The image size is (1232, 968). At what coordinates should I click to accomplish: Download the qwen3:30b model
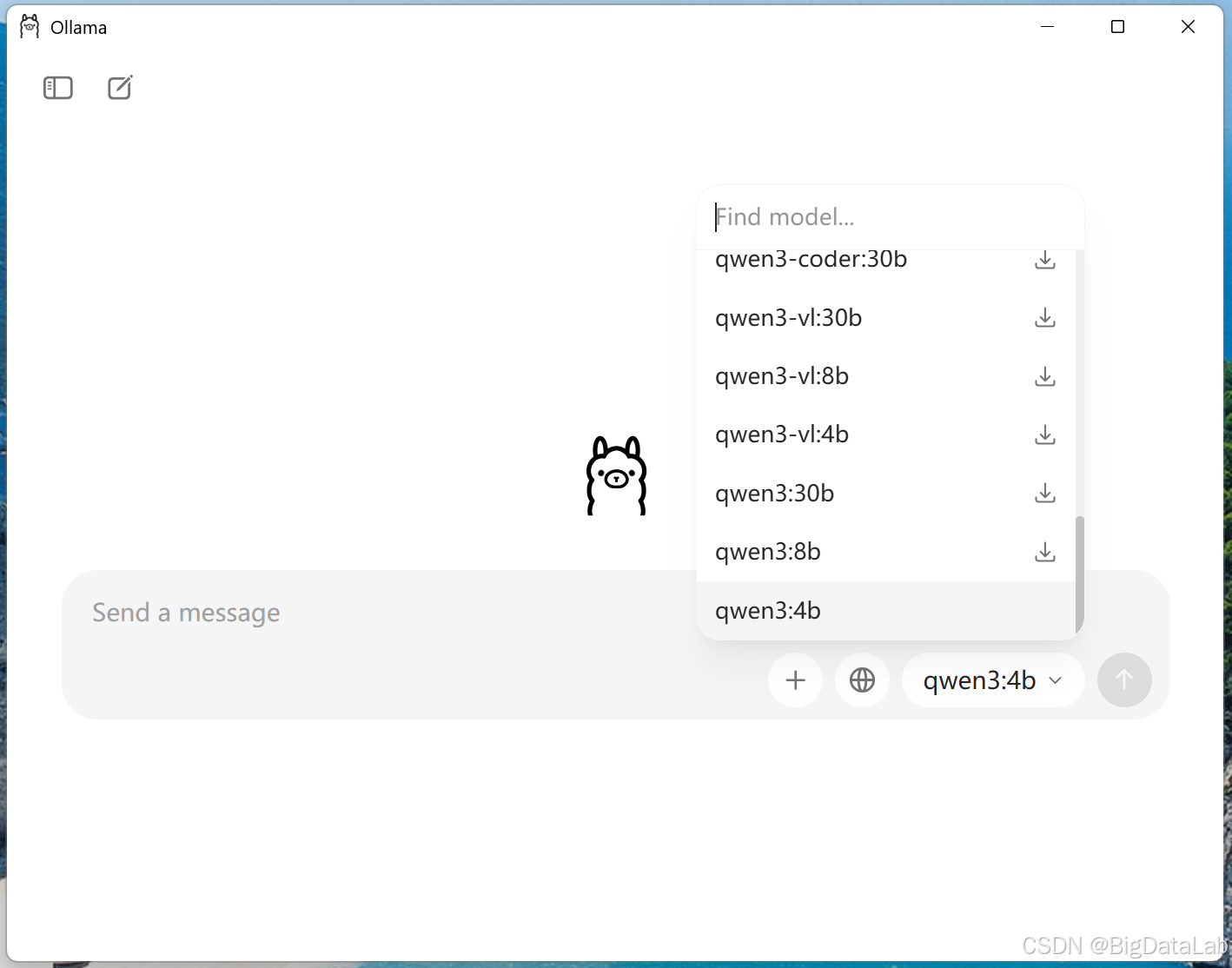click(1045, 494)
